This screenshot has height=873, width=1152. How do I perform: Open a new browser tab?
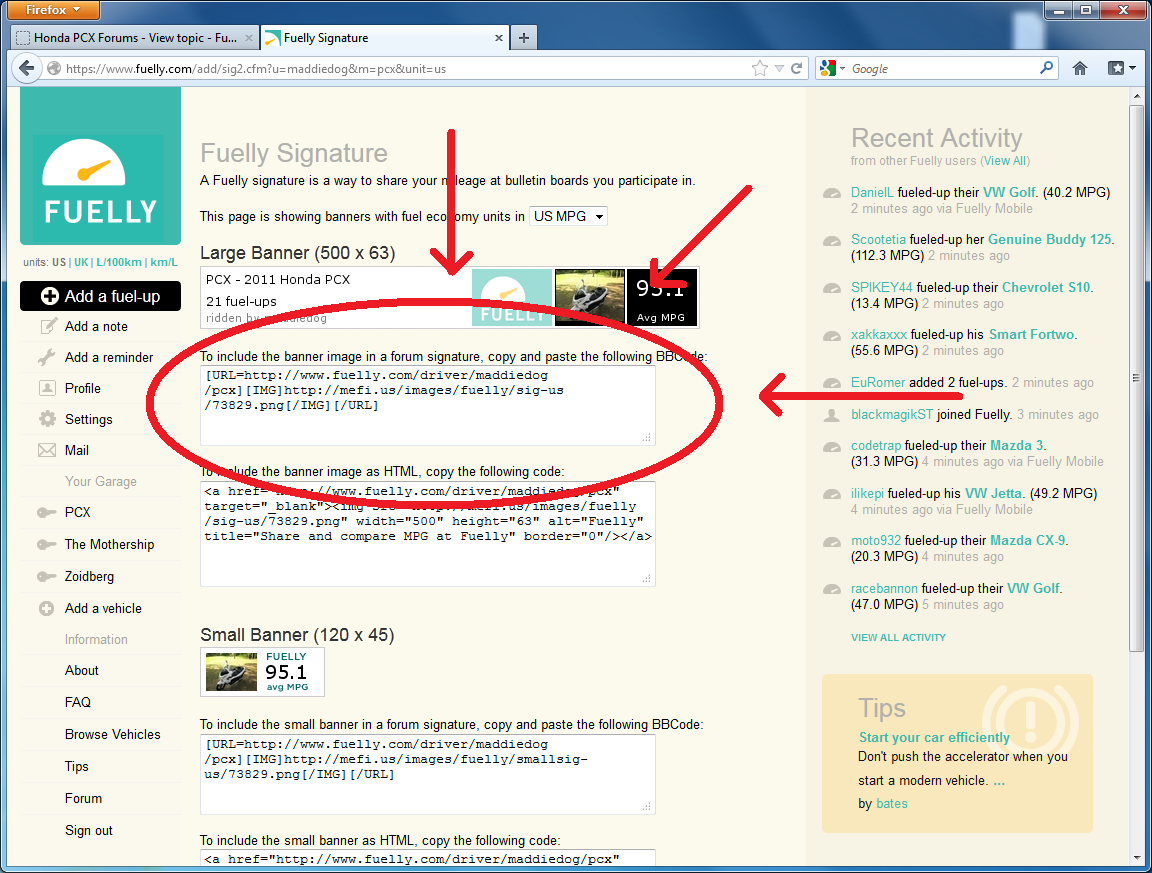pyautogui.click(x=524, y=38)
